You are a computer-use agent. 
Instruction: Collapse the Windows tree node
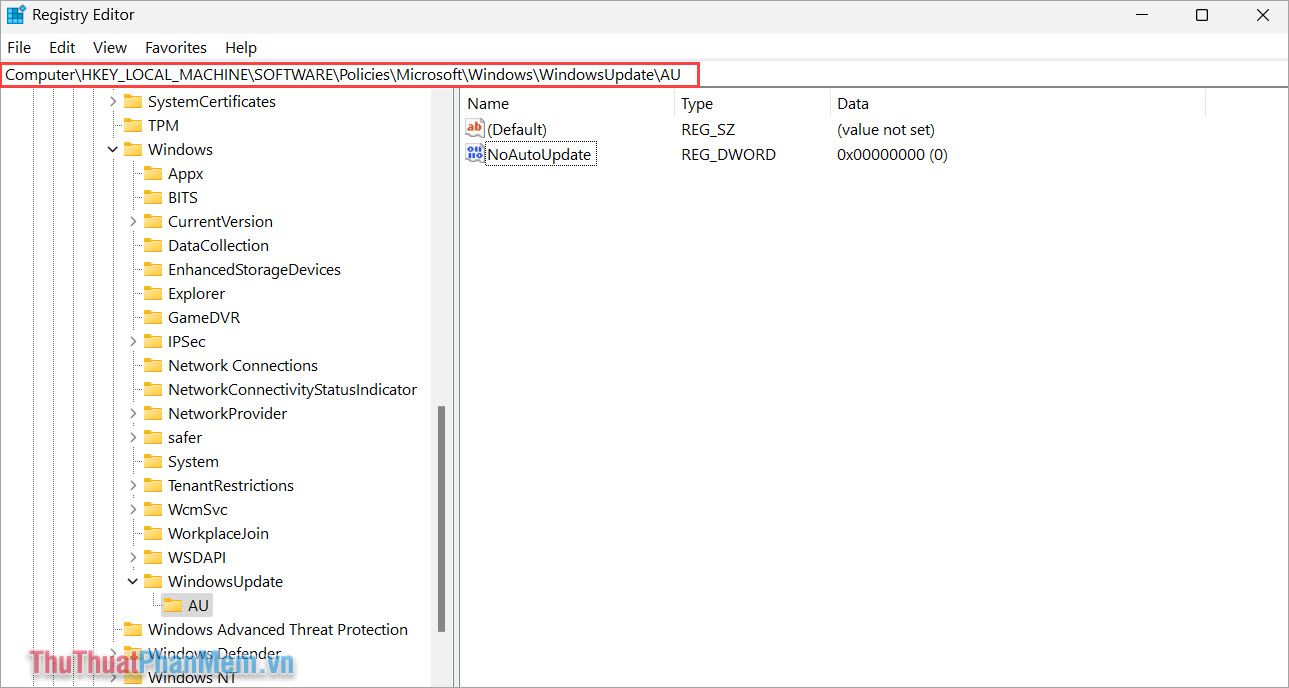tap(112, 149)
